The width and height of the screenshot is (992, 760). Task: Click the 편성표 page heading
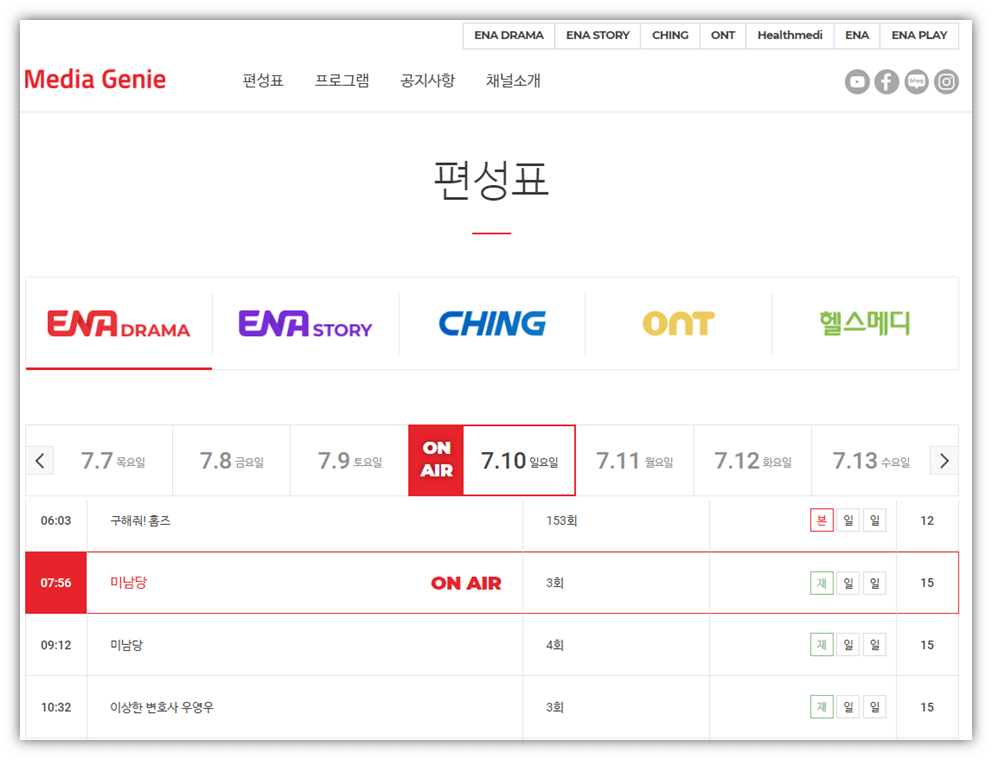click(492, 180)
